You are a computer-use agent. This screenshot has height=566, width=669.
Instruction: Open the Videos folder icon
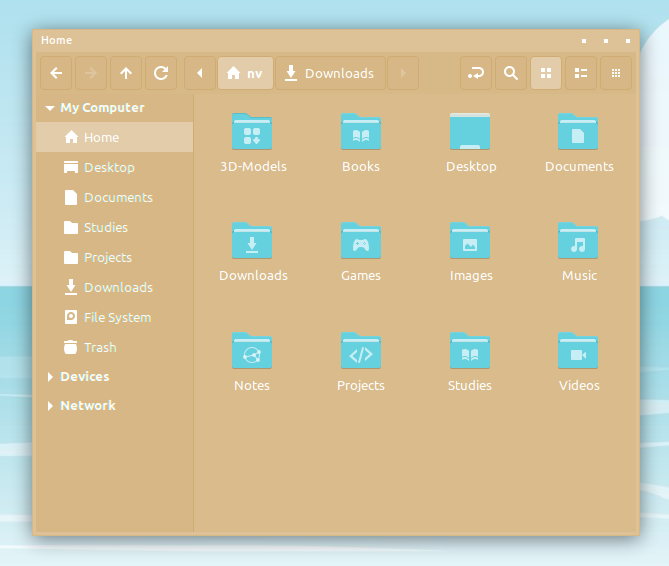[578, 352]
